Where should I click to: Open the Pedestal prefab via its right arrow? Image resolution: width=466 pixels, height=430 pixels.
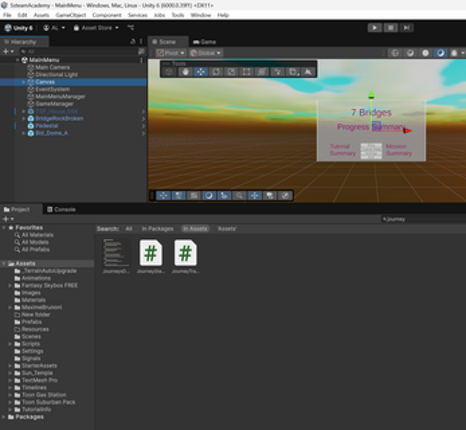[143, 126]
